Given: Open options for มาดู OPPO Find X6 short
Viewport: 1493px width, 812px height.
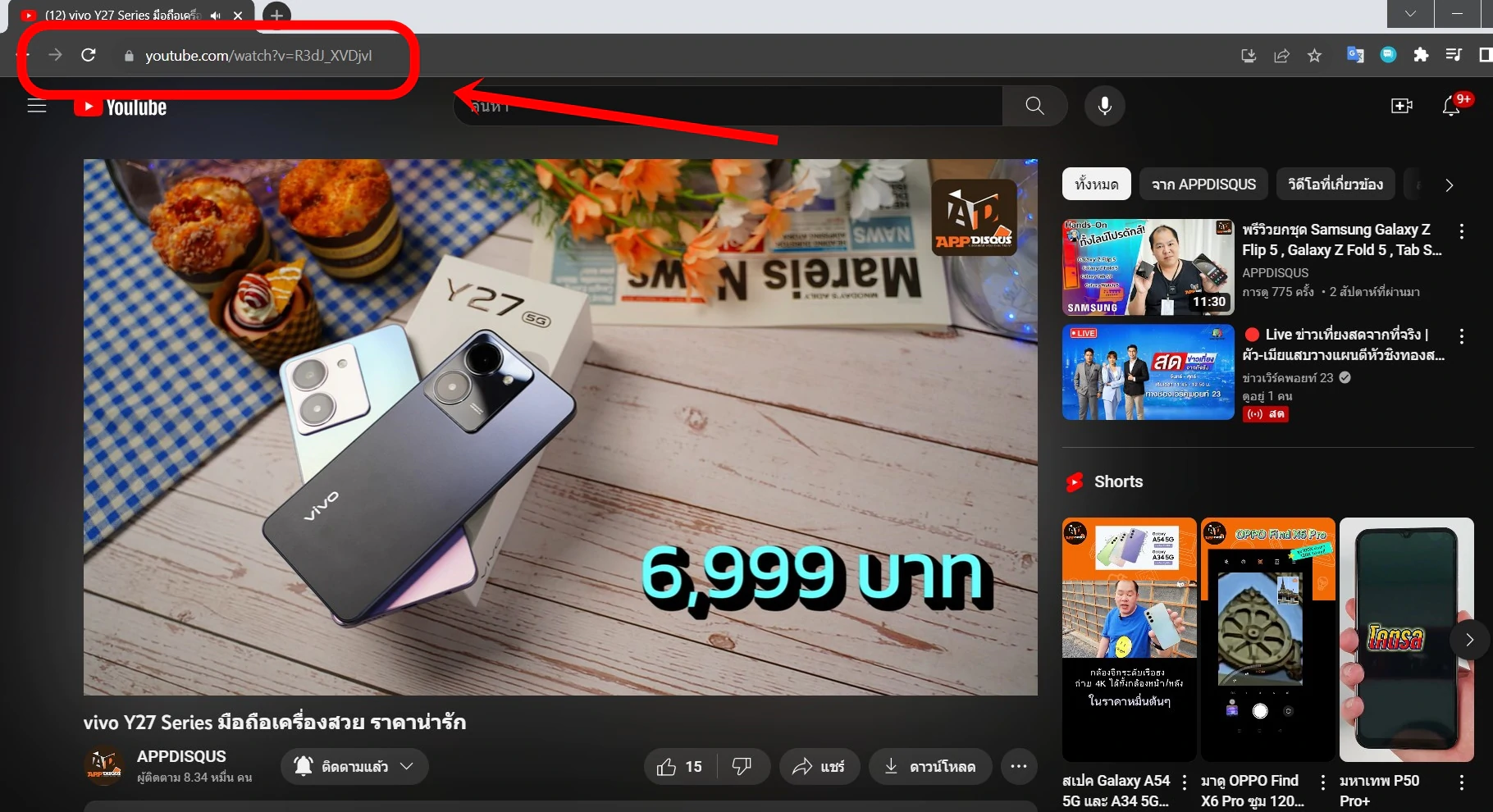Looking at the screenshot, I should point(1323,782).
